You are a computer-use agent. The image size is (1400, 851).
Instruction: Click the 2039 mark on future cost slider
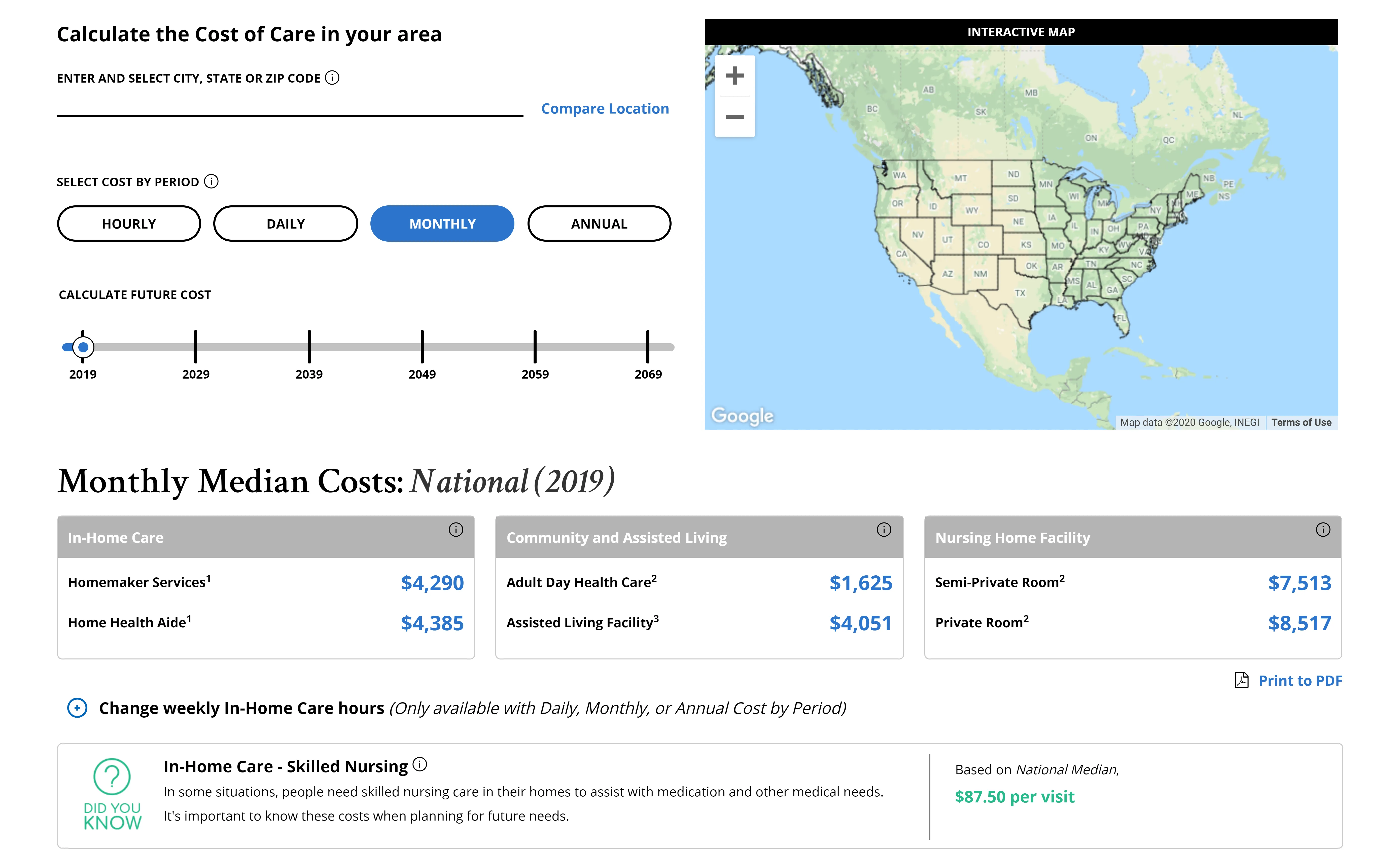309,347
